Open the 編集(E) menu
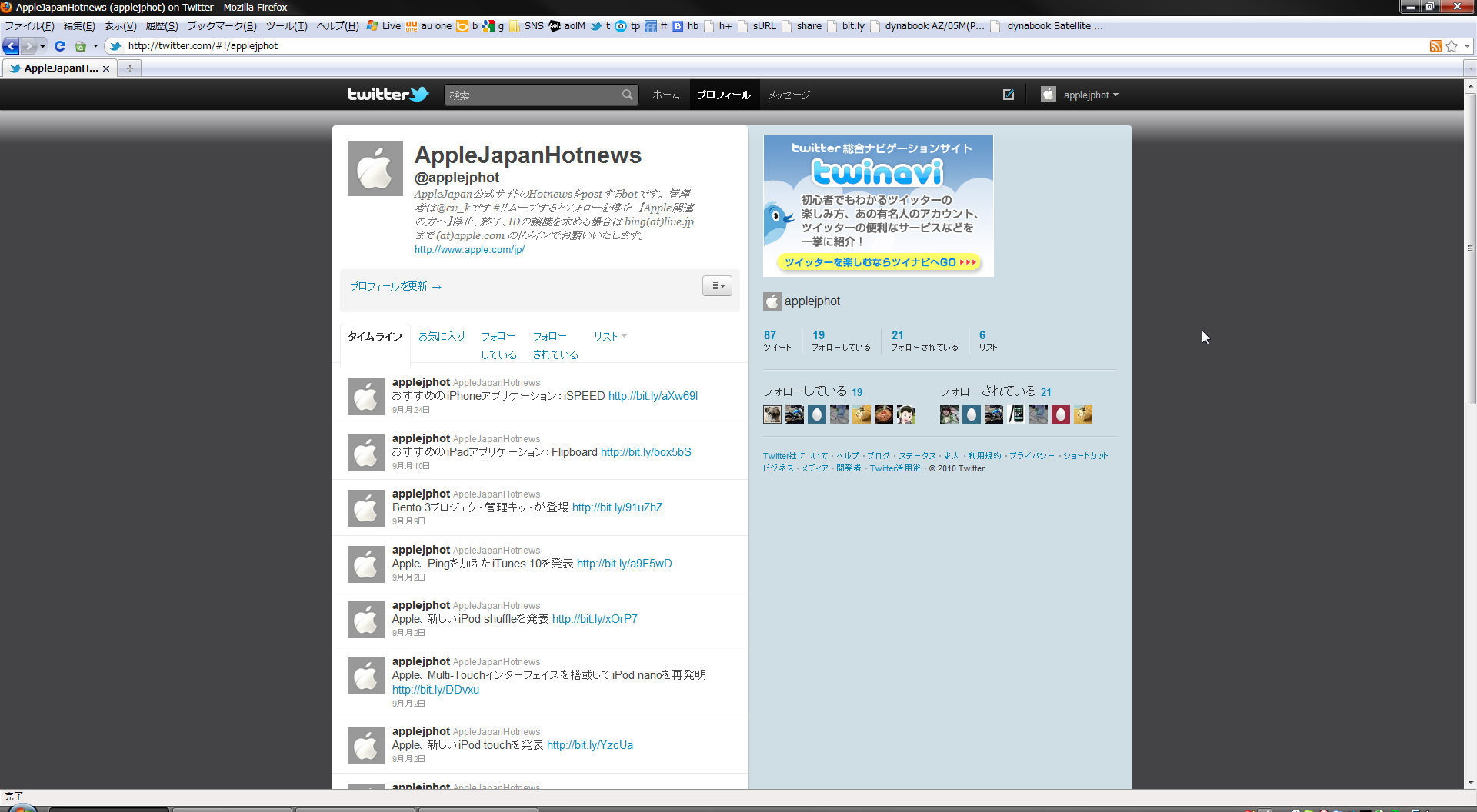The width and height of the screenshot is (1477, 812). [x=79, y=25]
